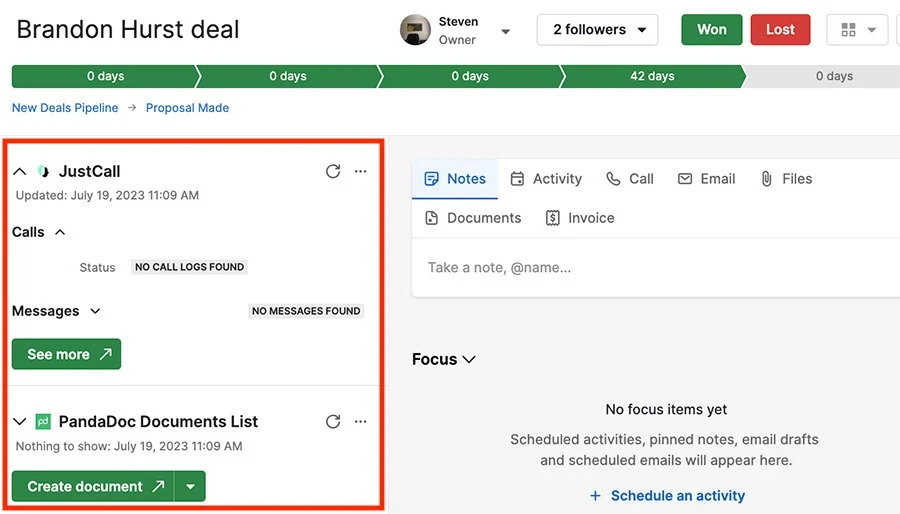Click the No focus items yet text
The image size is (900, 514).
tap(666, 410)
